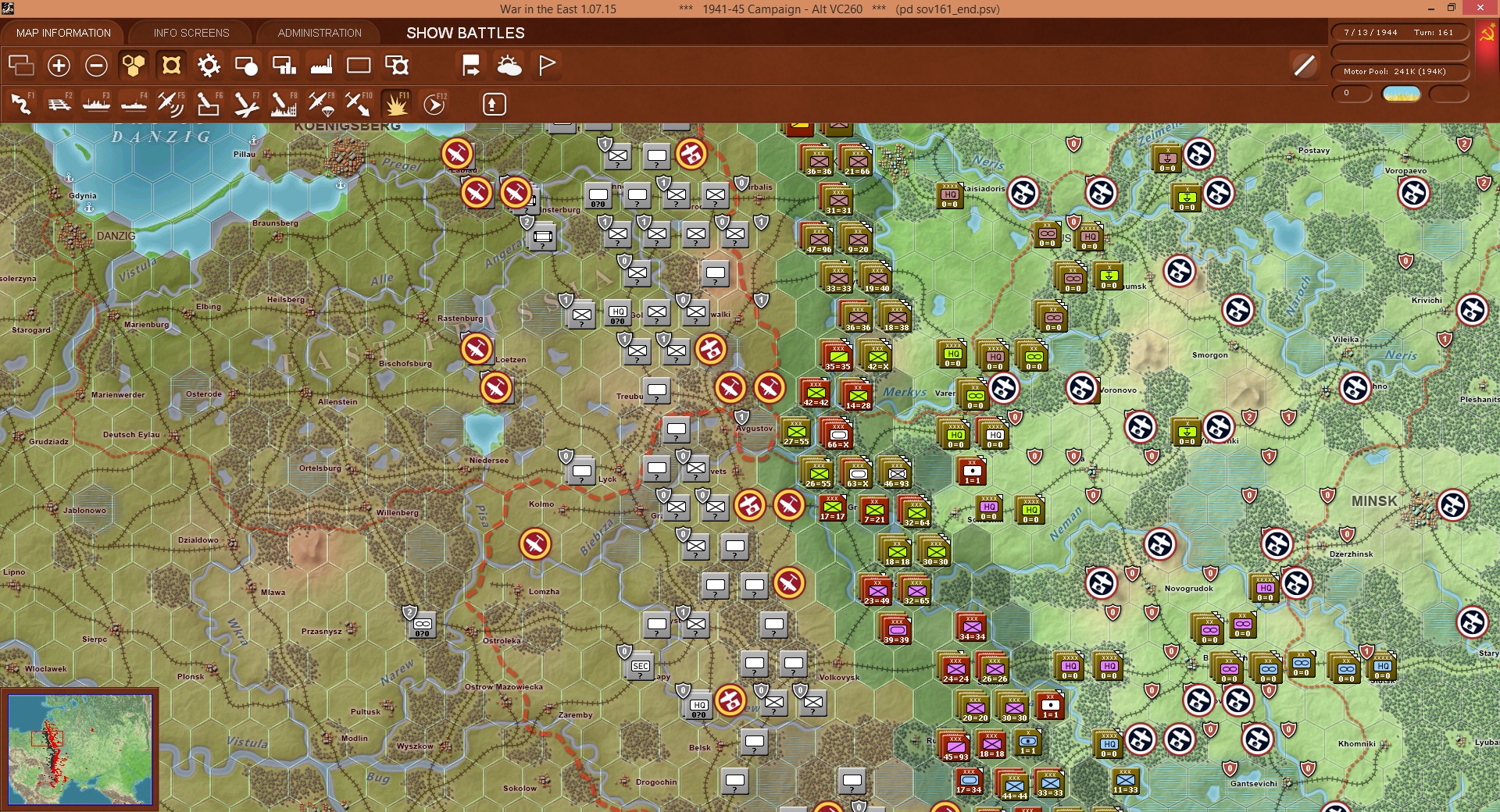Select F4 amphibious transport mode icon
Image resolution: width=1500 pixels, height=812 pixels.
tap(134, 104)
